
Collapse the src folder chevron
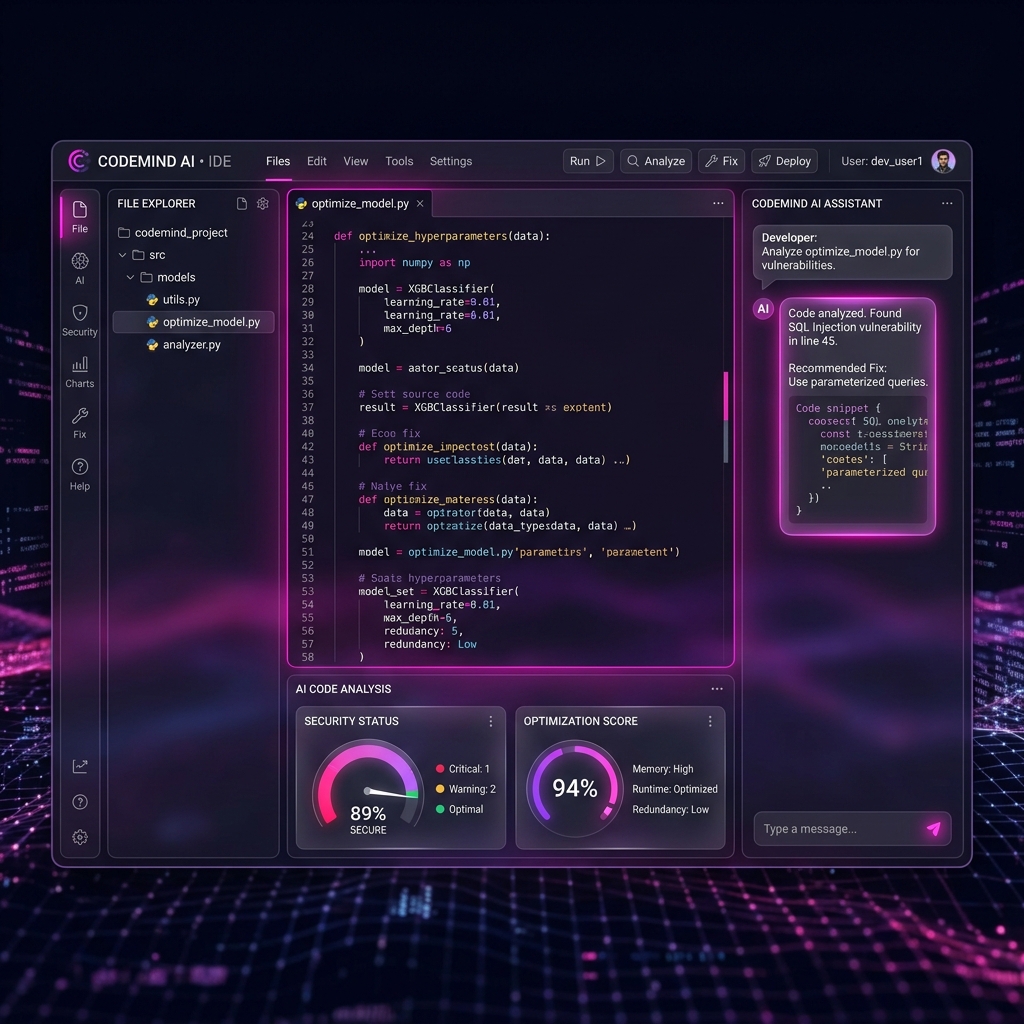pos(122,255)
